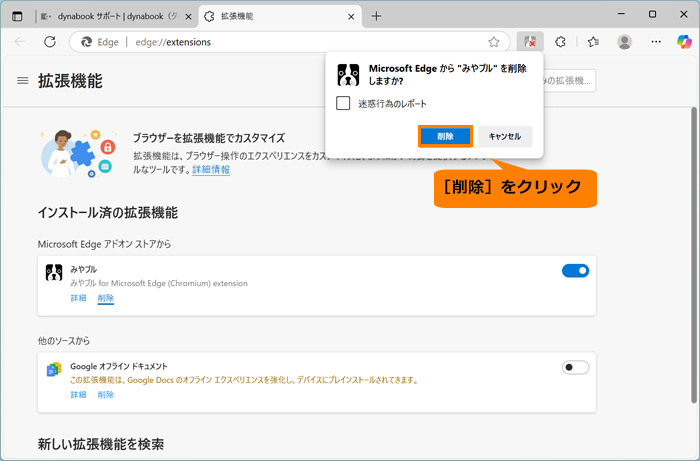Open the Favorites star-list toolbar icon
The image size is (700, 461).
pyautogui.click(x=593, y=42)
